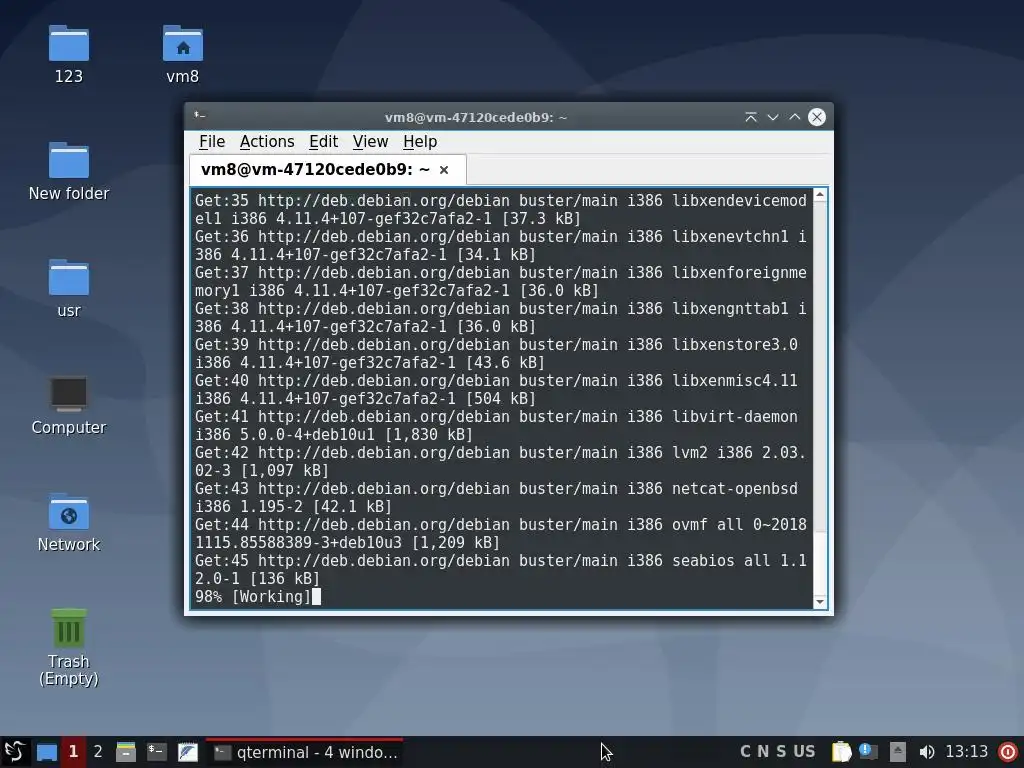
Task: Select the New folder desktop icon
Action: click(69, 171)
